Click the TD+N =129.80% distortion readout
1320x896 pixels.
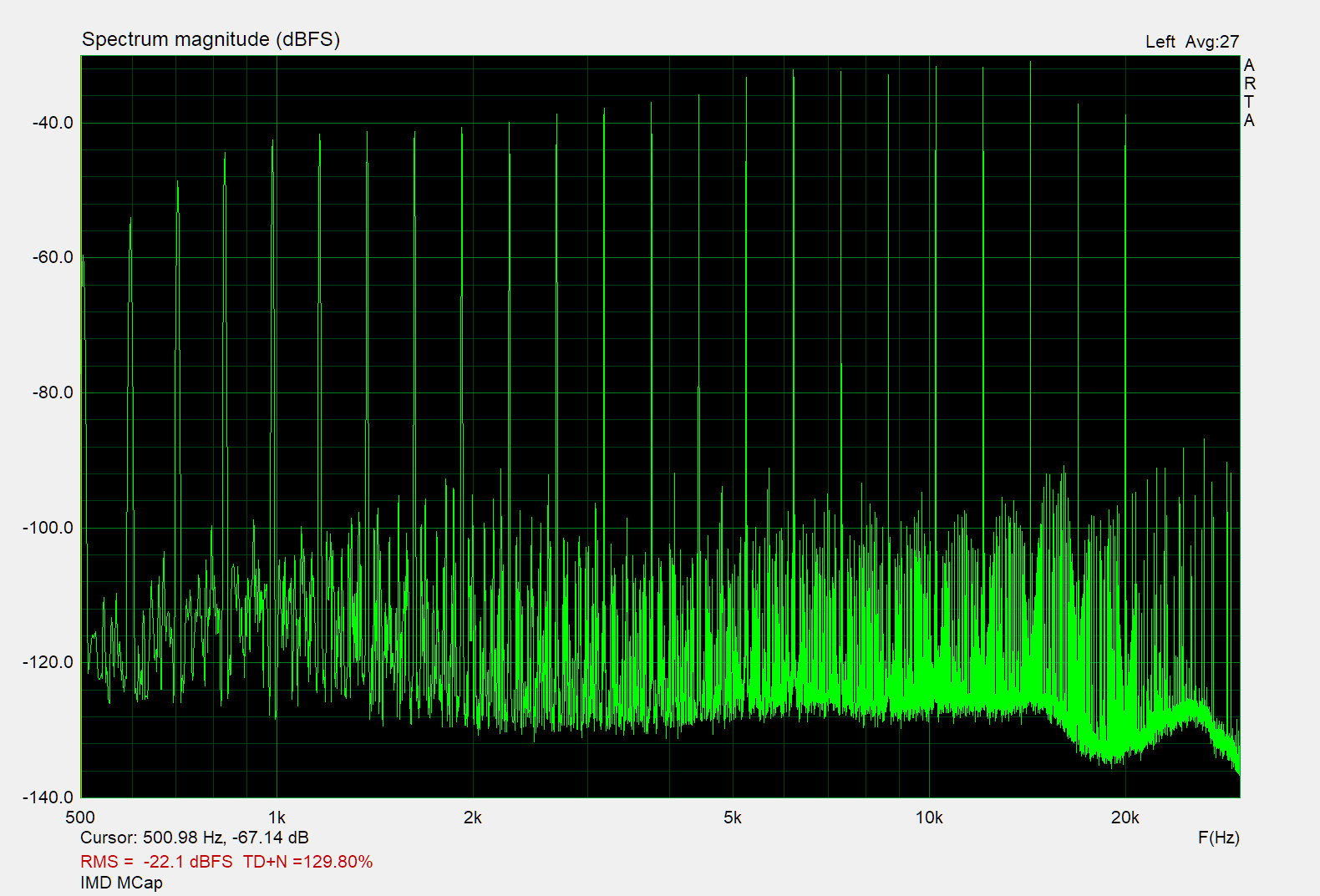click(x=307, y=862)
